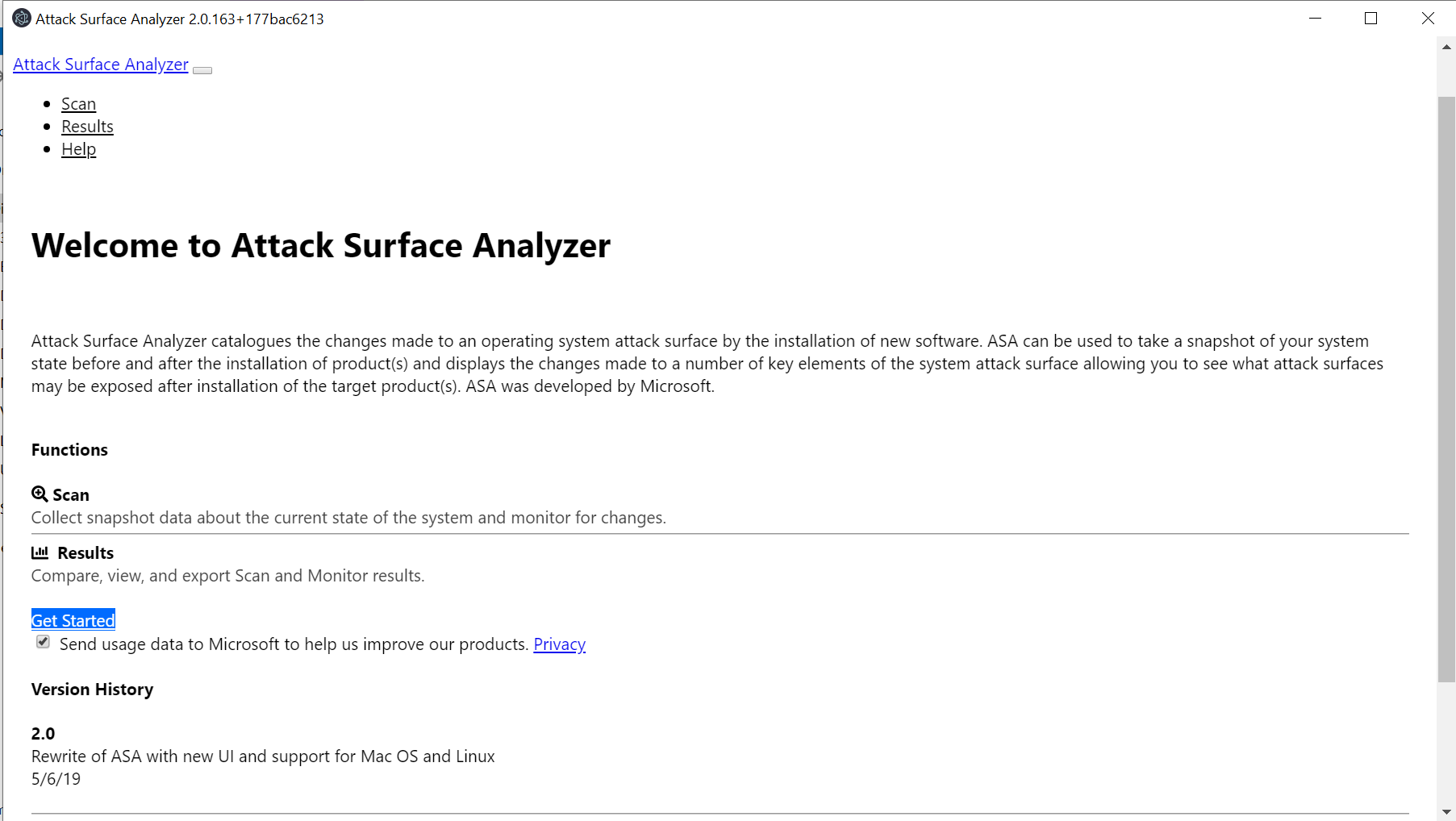Click the Get Started link
Image resolution: width=1456 pixels, height=821 pixels.
[x=73, y=620]
